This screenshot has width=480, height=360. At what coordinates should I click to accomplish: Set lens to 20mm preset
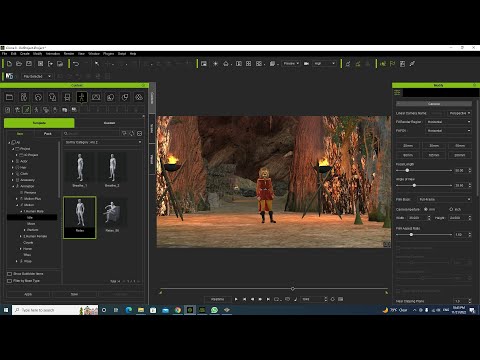(408, 146)
